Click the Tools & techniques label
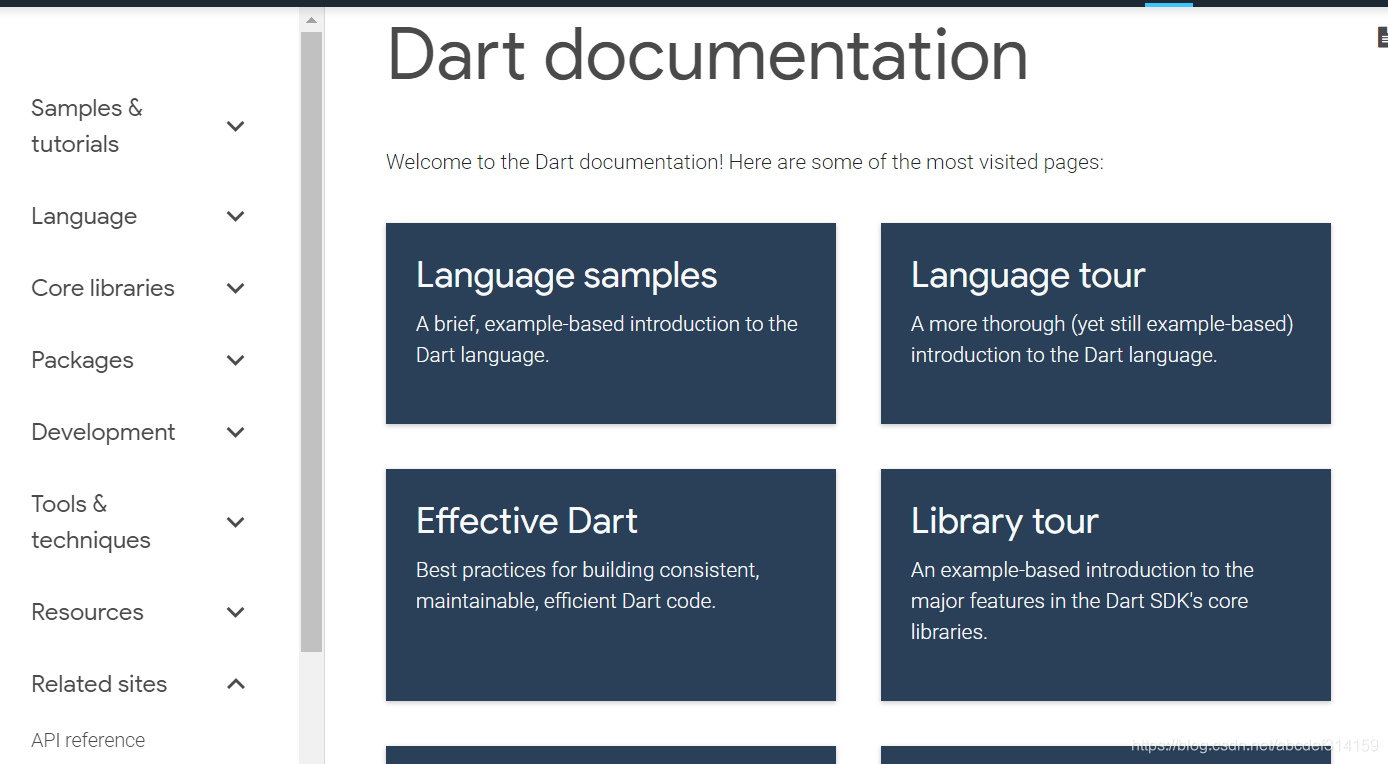The height and width of the screenshot is (764, 1388). pyautogui.click(x=91, y=522)
